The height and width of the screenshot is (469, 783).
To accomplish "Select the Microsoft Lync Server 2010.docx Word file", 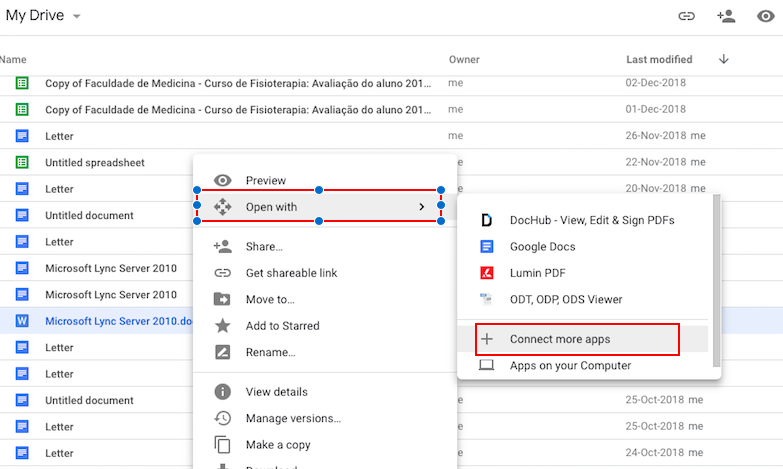I will (118, 321).
